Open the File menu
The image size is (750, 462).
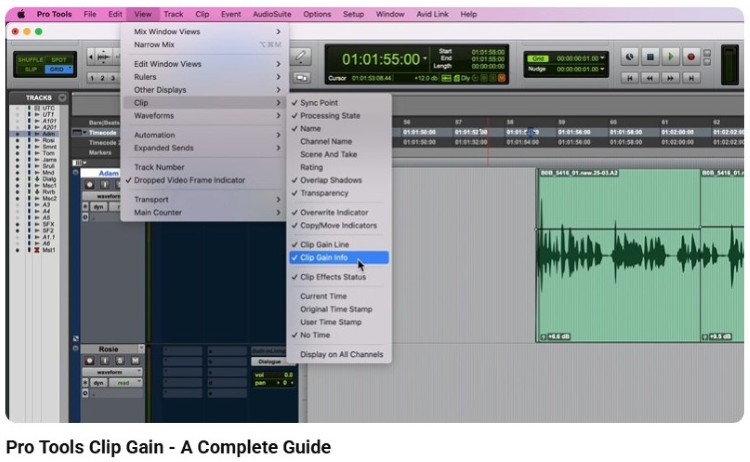coord(90,14)
